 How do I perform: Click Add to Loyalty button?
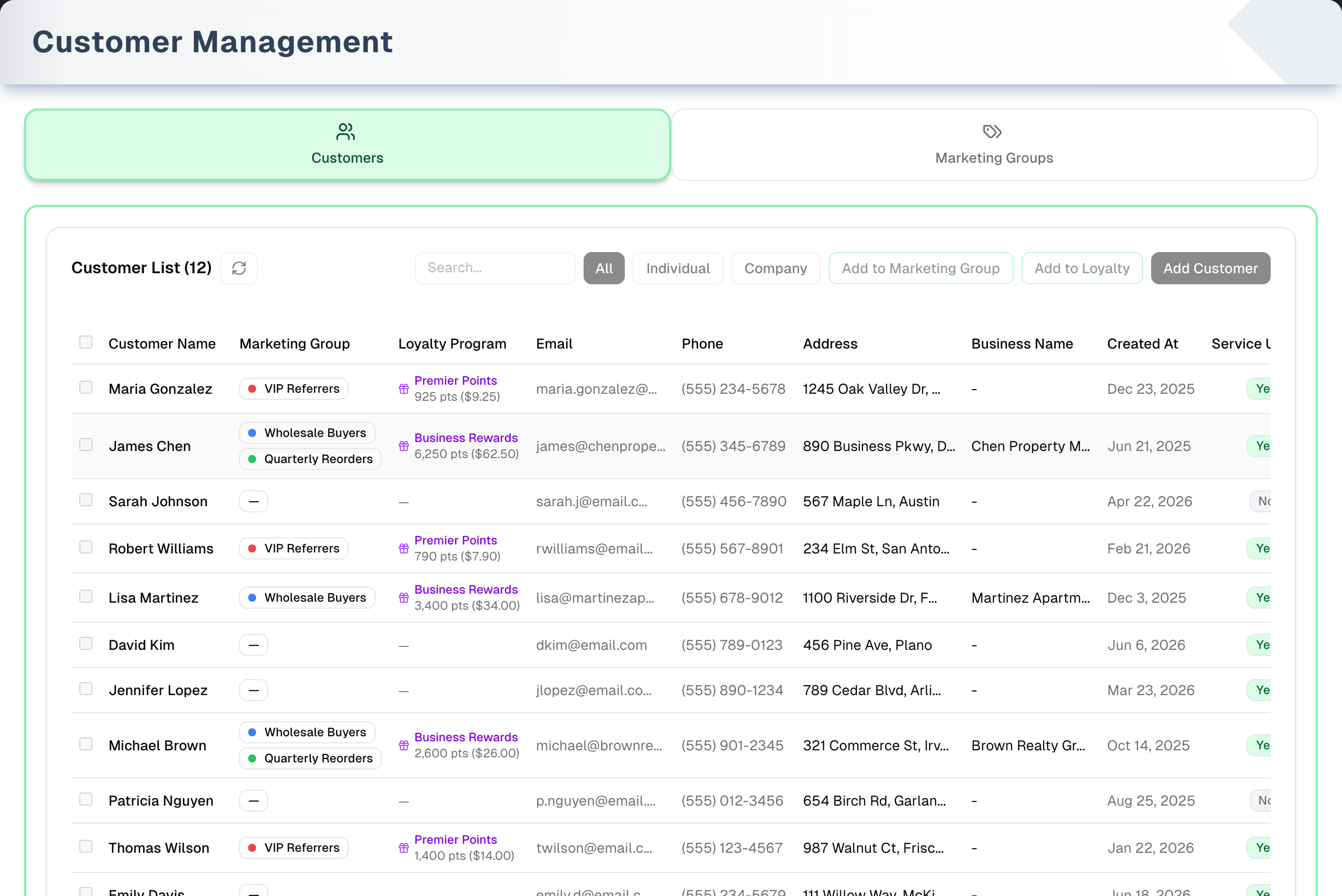[x=1081, y=268]
